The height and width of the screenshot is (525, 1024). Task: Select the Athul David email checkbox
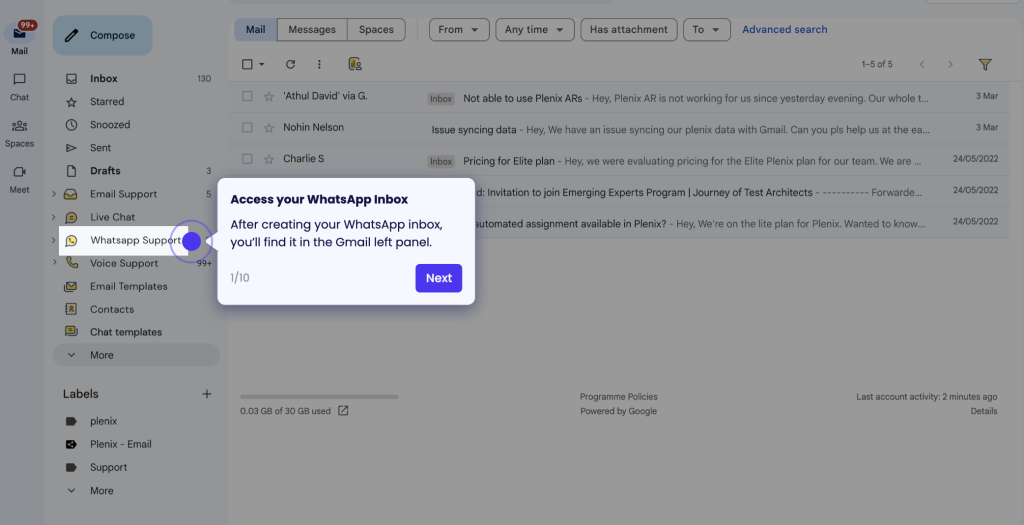247,96
